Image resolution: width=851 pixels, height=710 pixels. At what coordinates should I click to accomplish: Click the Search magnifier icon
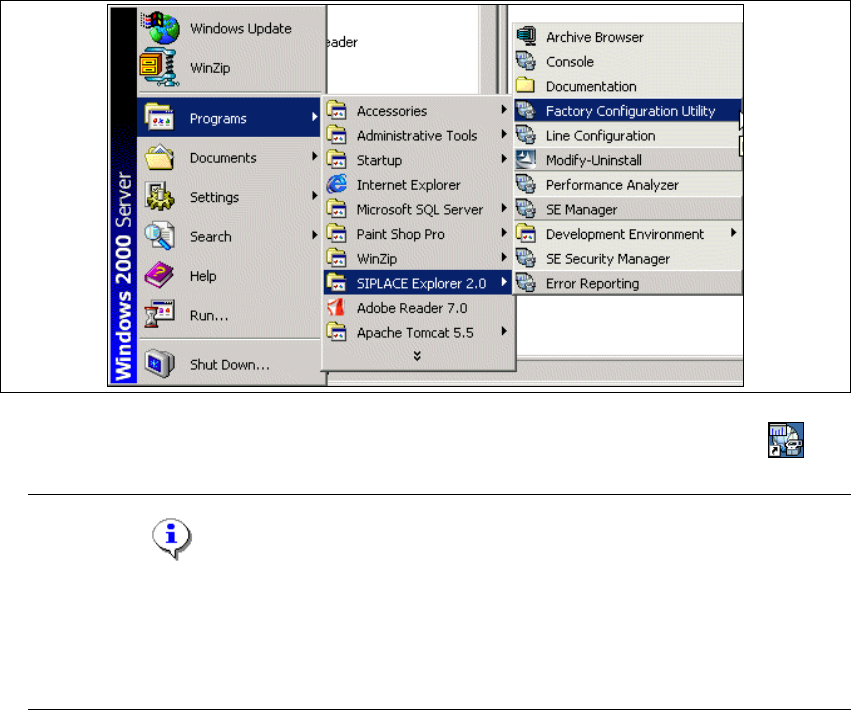159,236
